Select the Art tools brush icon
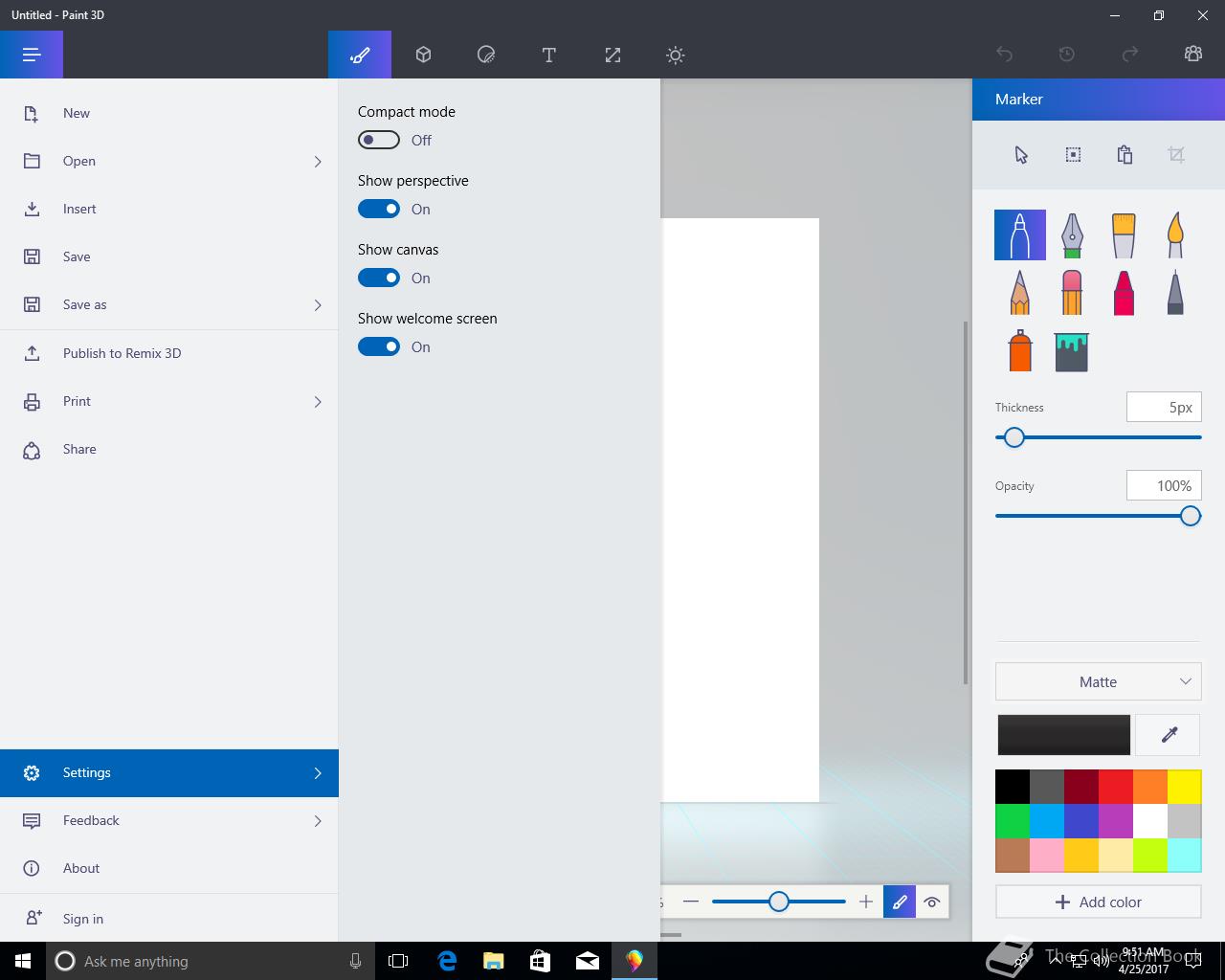The width and height of the screenshot is (1225, 980). click(x=360, y=55)
